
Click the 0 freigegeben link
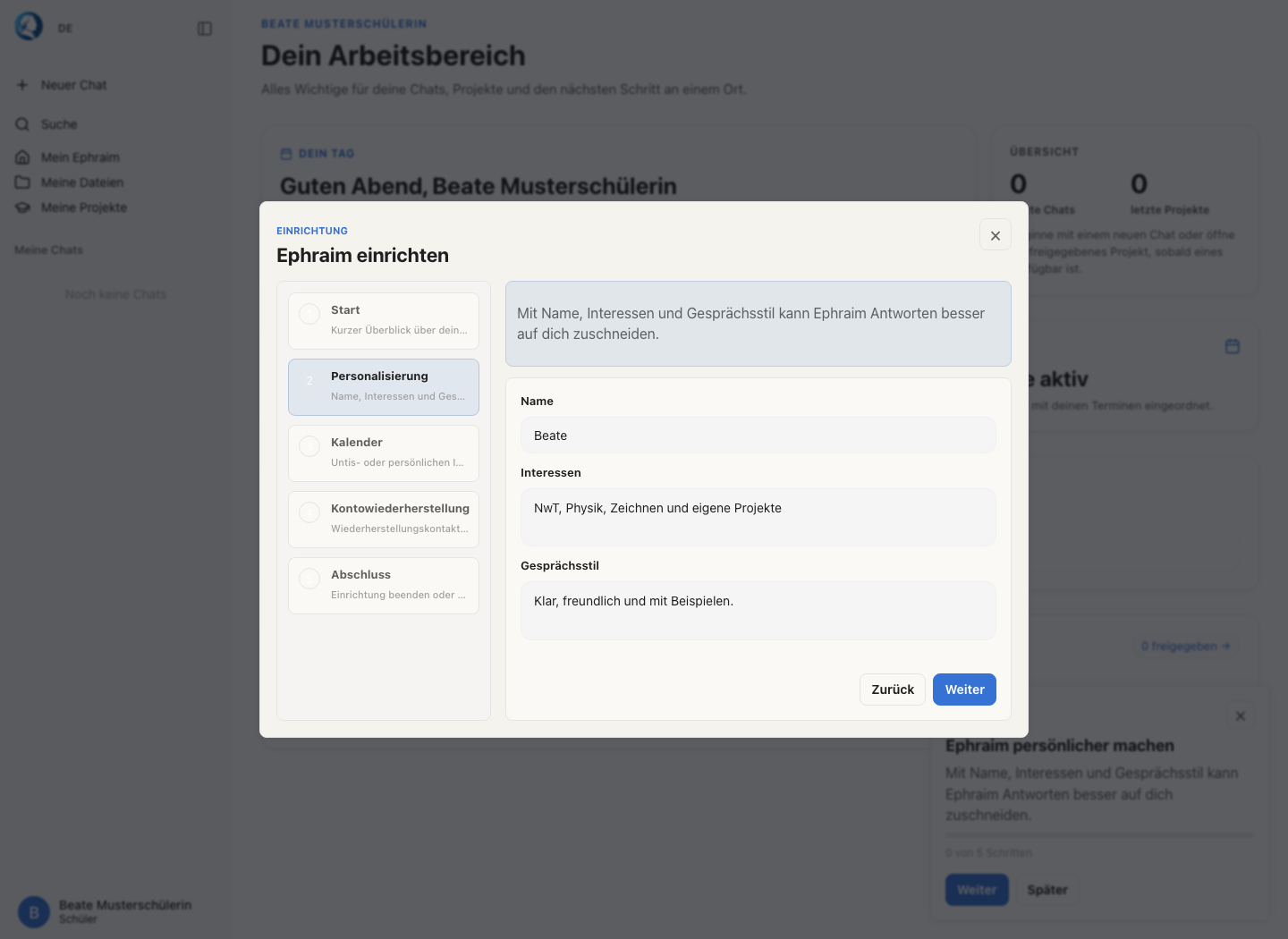click(x=1185, y=646)
